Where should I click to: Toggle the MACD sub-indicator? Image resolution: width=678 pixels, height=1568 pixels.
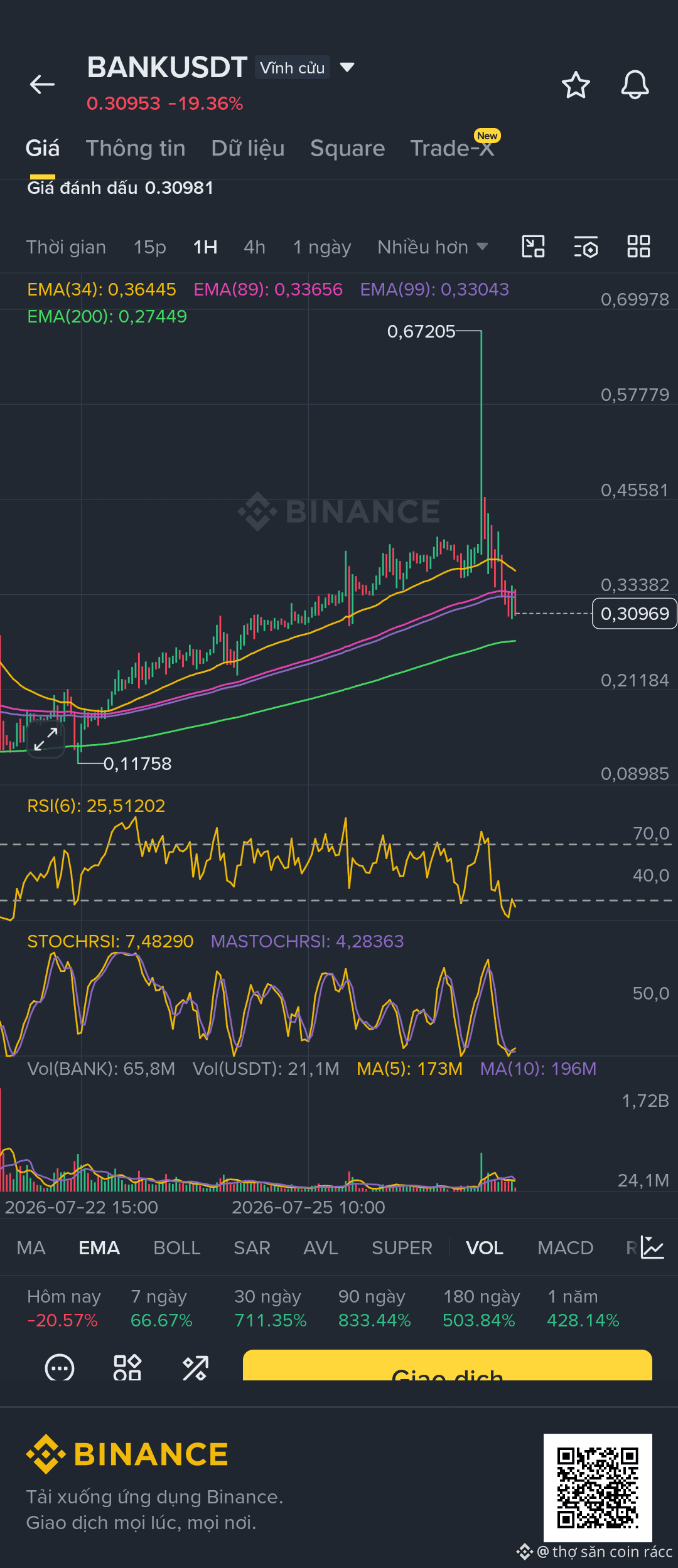[566, 1247]
